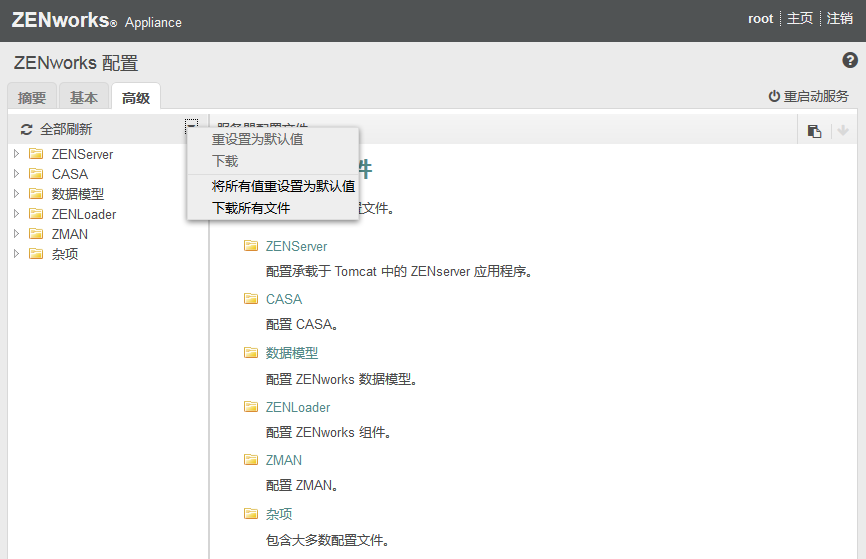Expand the ZENServer tree node

pos(17,154)
